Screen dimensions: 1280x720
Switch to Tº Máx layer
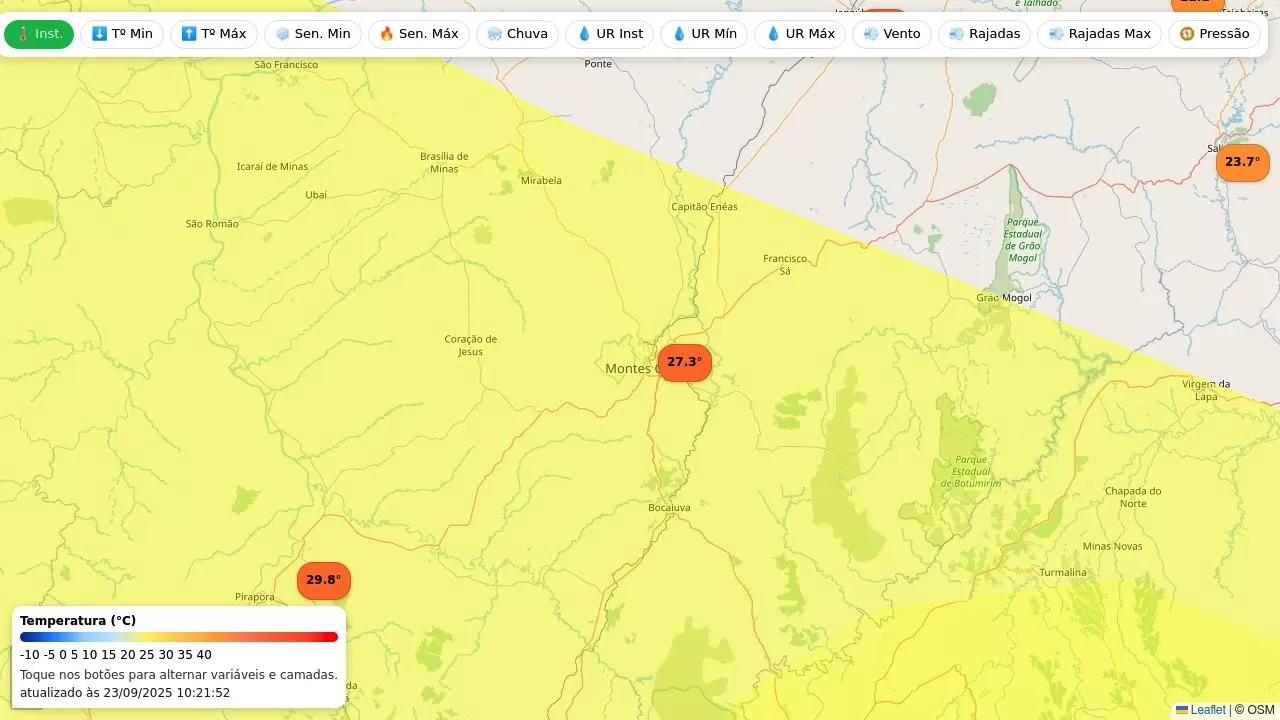(213, 34)
